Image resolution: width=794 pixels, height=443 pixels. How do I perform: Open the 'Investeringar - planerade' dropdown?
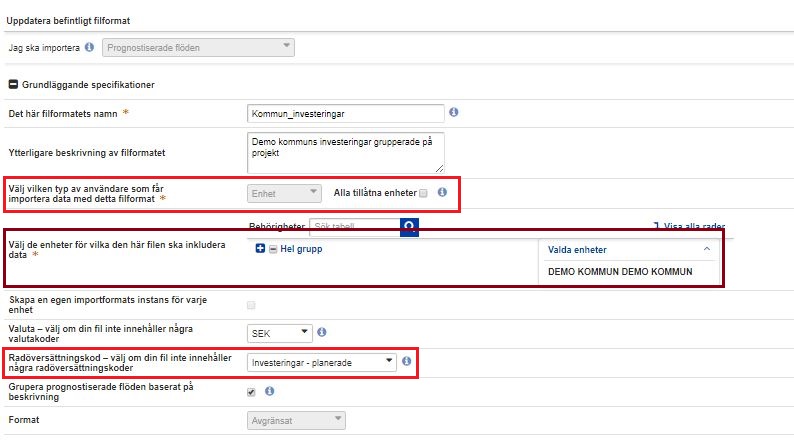coord(321,361)
